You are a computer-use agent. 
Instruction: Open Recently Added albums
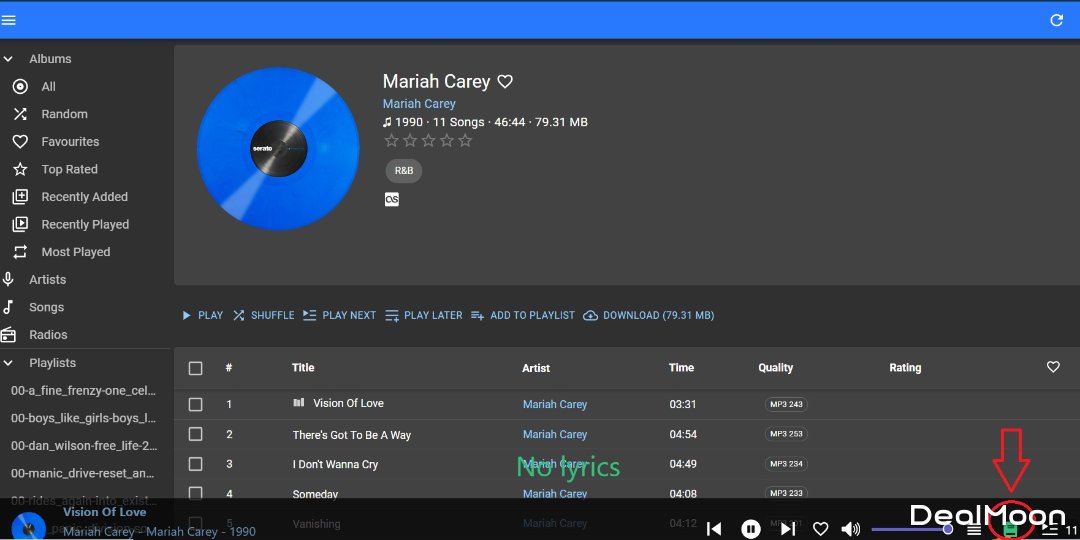(x=84, y=197)
